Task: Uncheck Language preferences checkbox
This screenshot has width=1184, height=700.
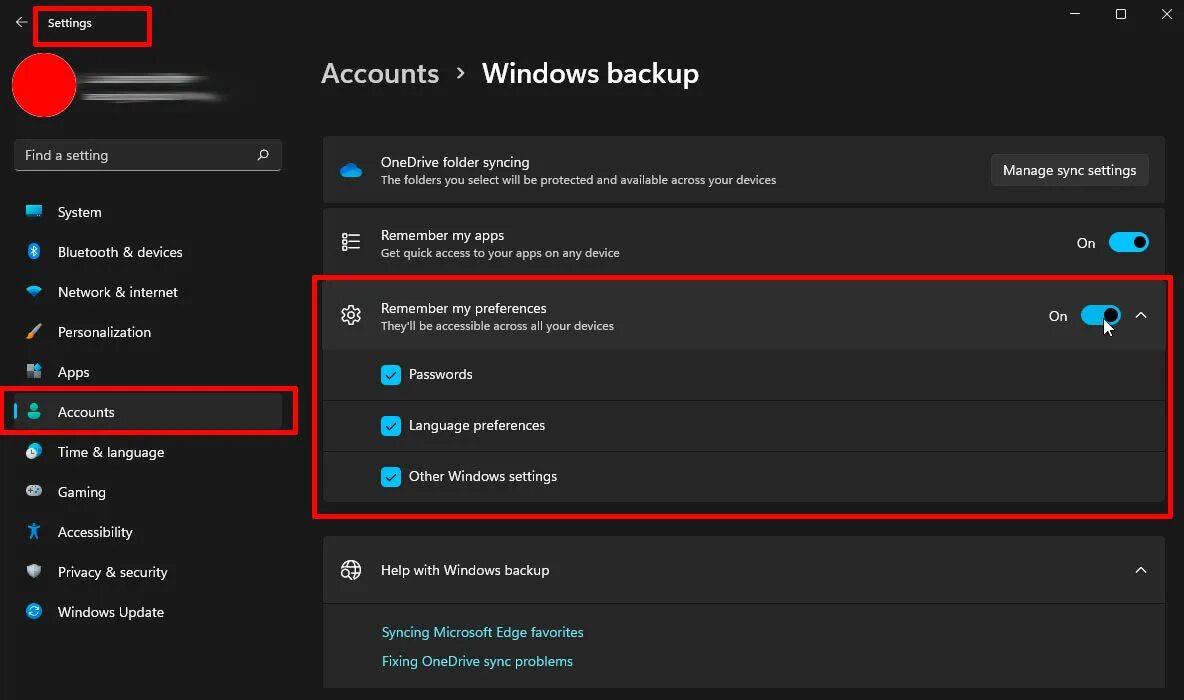Action: click(391, 426)
